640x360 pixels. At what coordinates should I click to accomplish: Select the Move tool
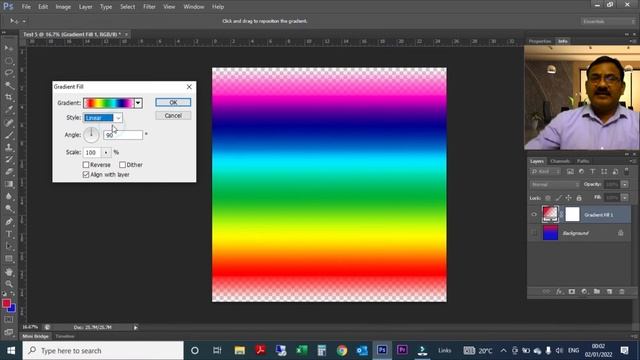tap(9, 48)
